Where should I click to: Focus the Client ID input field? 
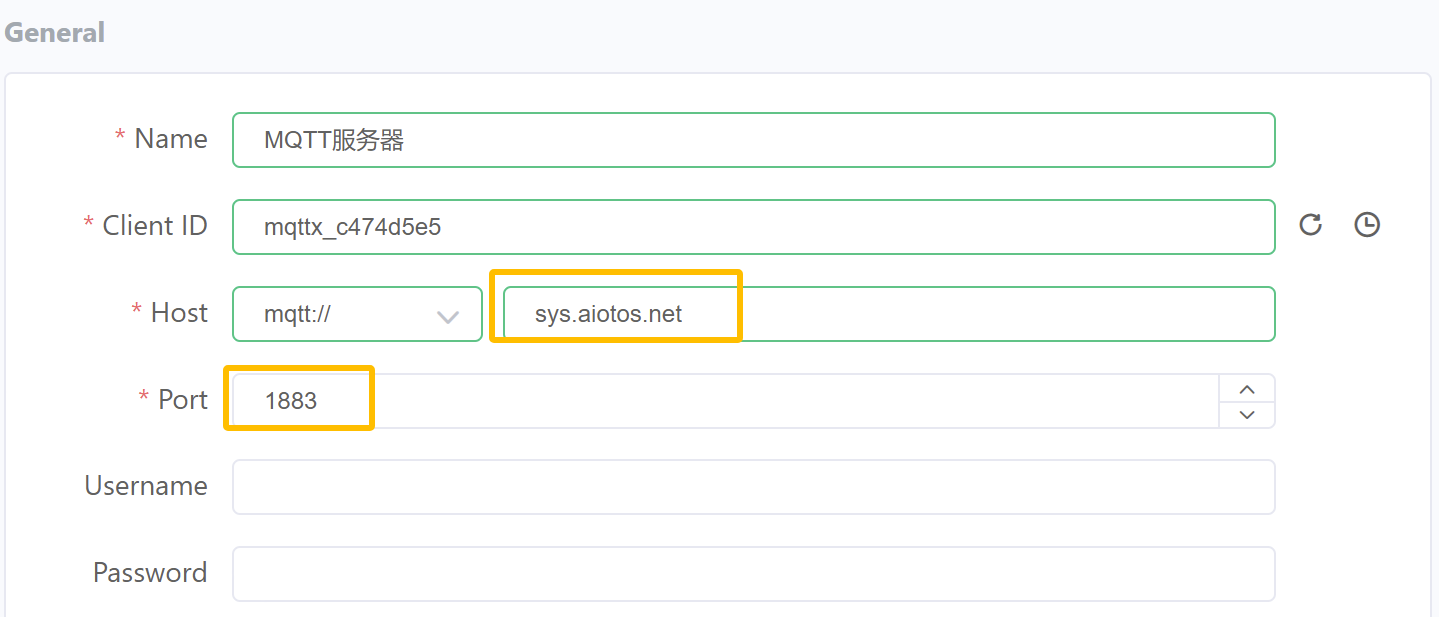tap(753, 227)
